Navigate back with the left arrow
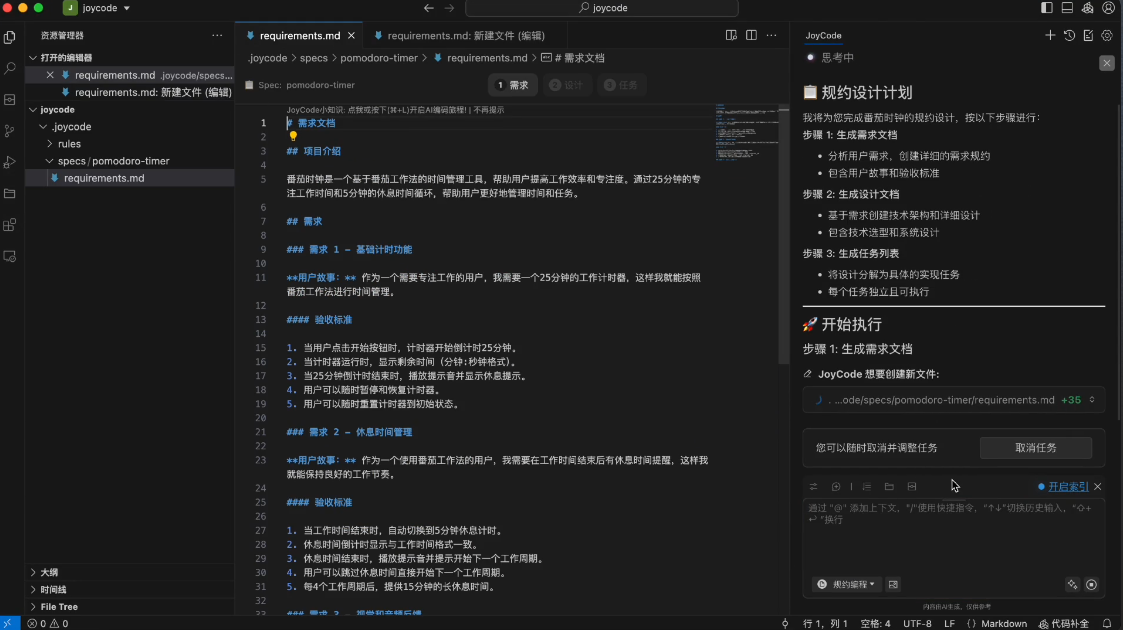 coord(428,8)
